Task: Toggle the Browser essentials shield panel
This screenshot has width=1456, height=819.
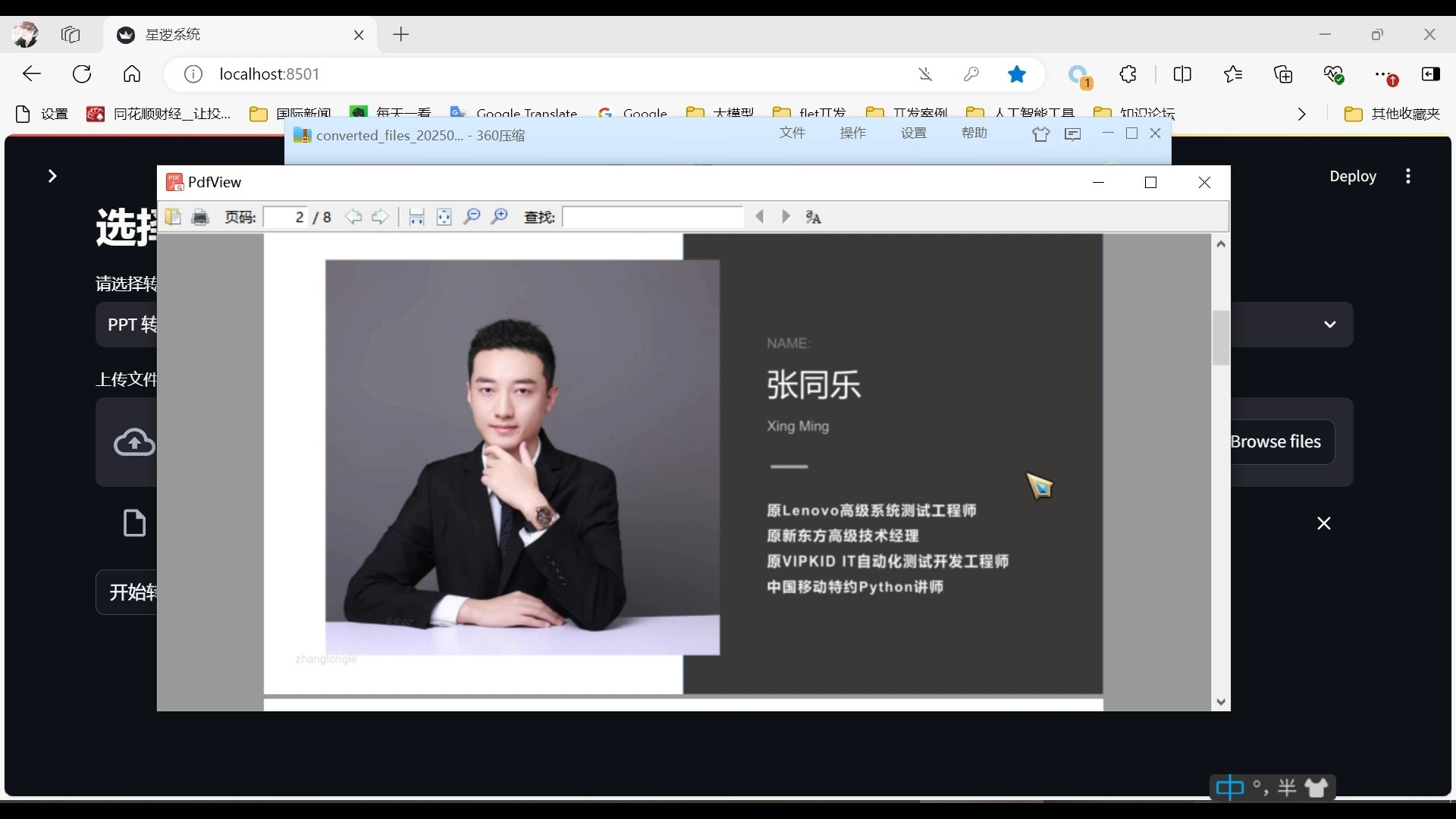Action: click(x=1335, y=74)
